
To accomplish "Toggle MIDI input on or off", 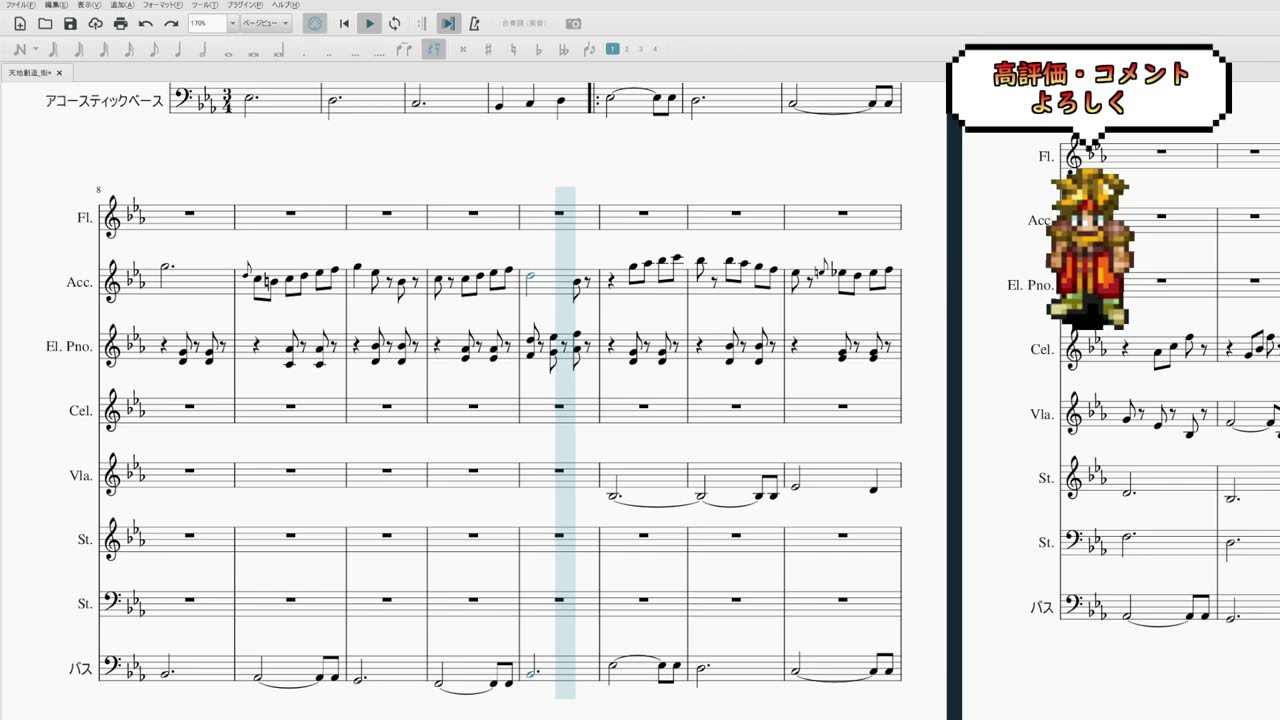I will [x=315, y=23].
